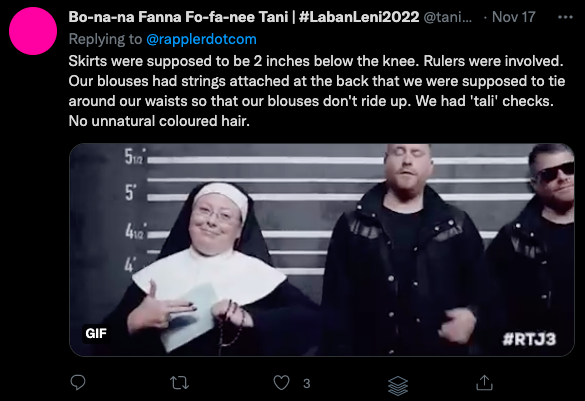Like the tweet with the heart icon

[x=281, y=383]
